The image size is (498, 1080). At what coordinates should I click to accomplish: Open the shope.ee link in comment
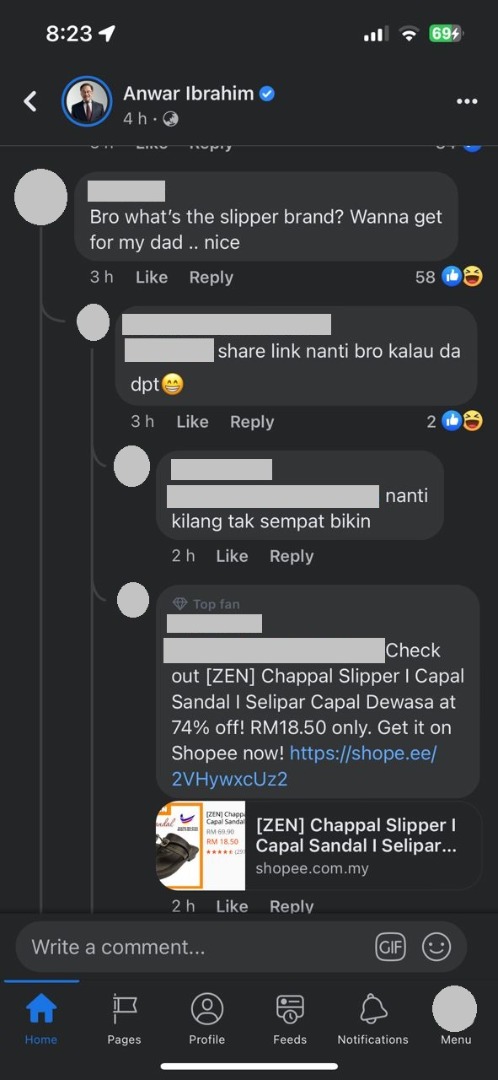pos(304,766)
